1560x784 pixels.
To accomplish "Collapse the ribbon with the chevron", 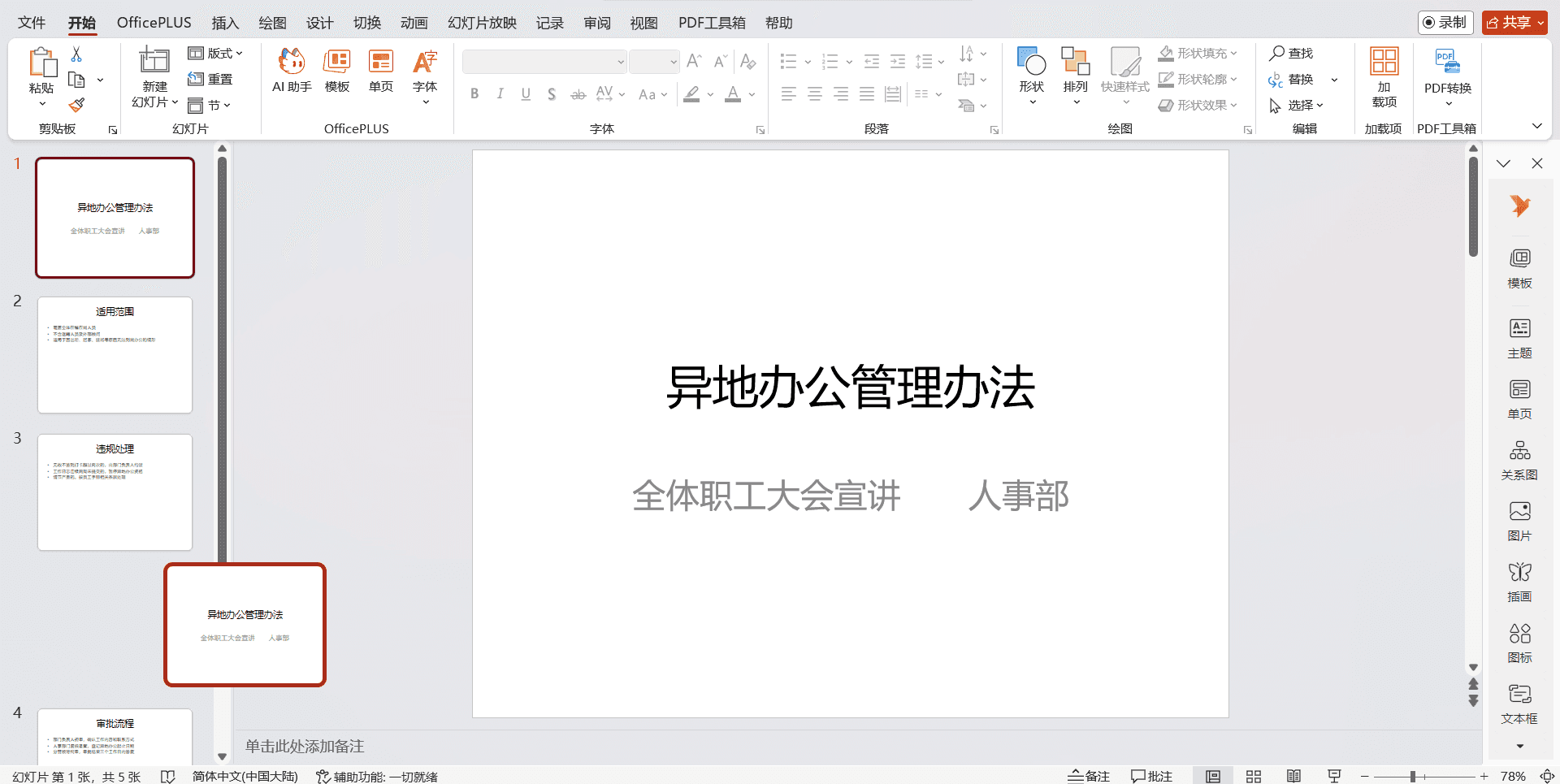I will click(x=1536, y=126).
